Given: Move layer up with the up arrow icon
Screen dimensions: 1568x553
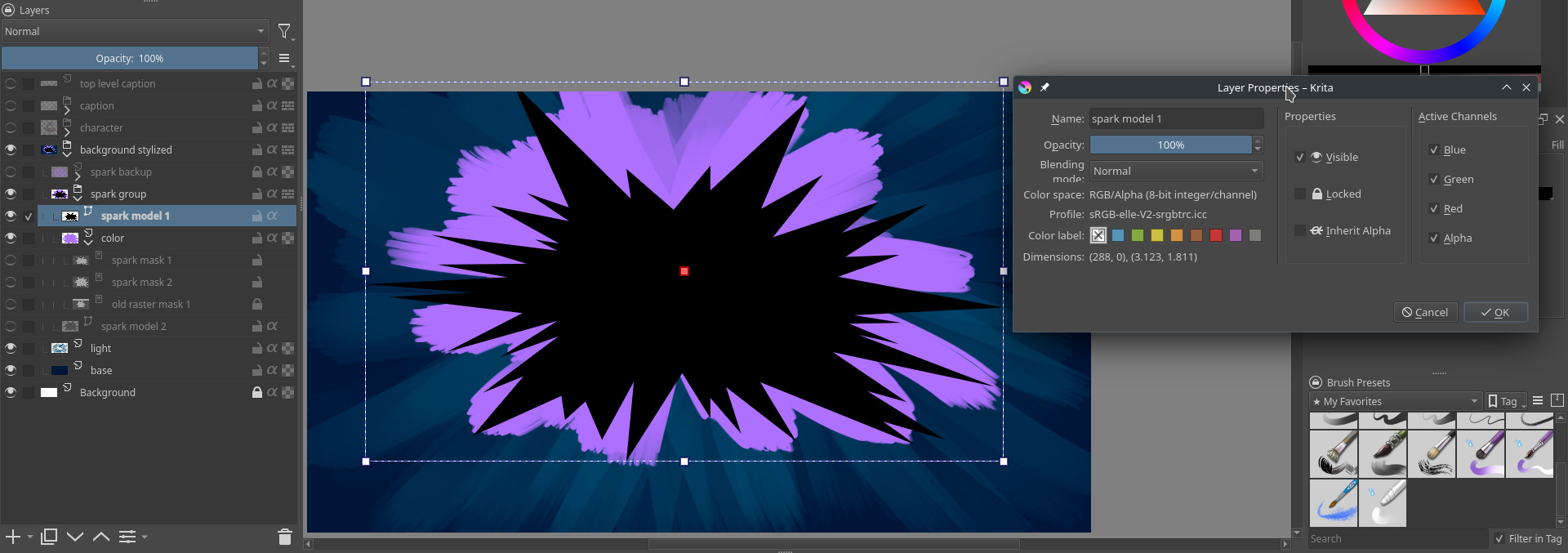Looking at the screenshot, I should (x=101, y=537).
